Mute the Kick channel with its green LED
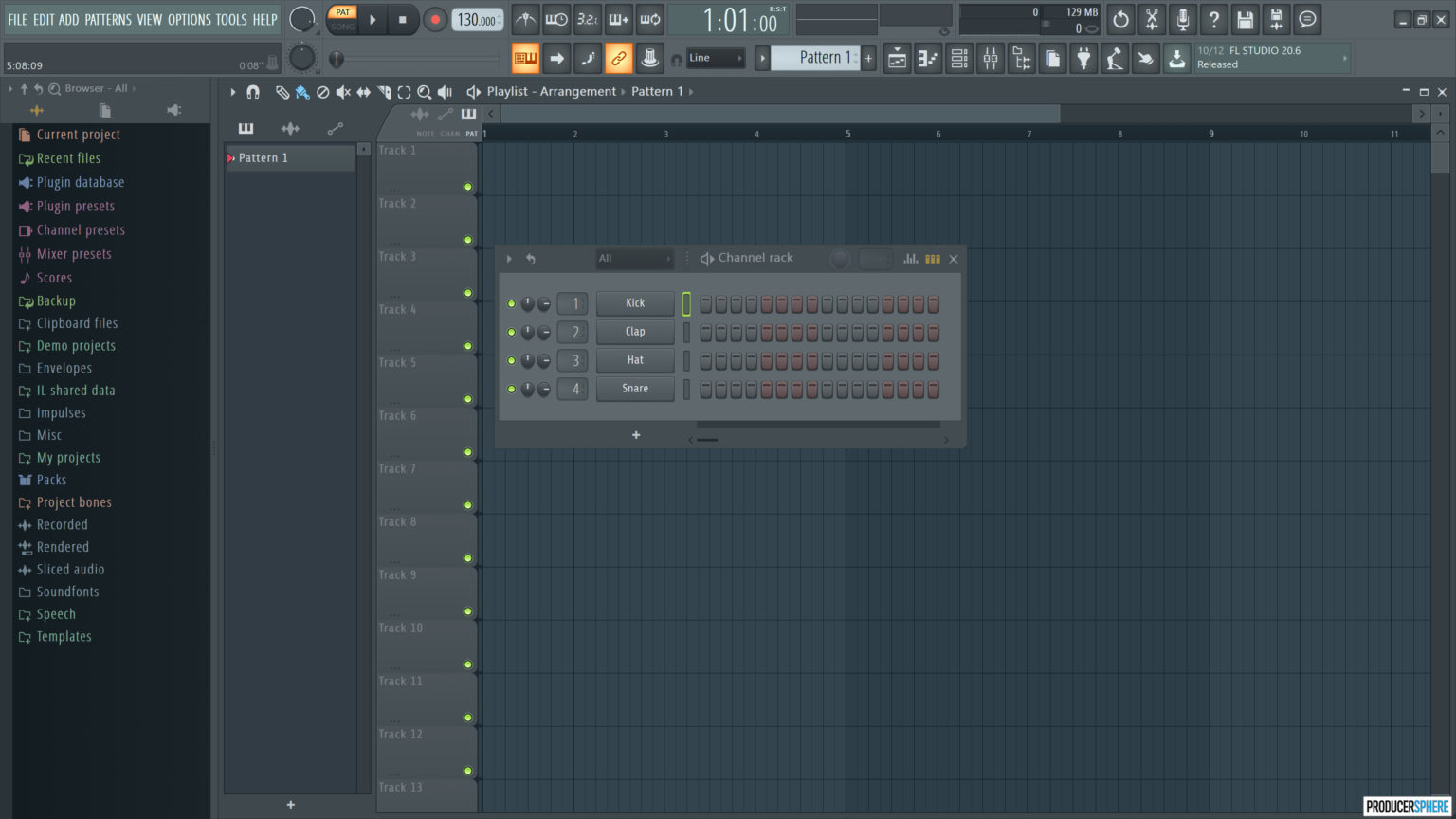 pos(511,303)
